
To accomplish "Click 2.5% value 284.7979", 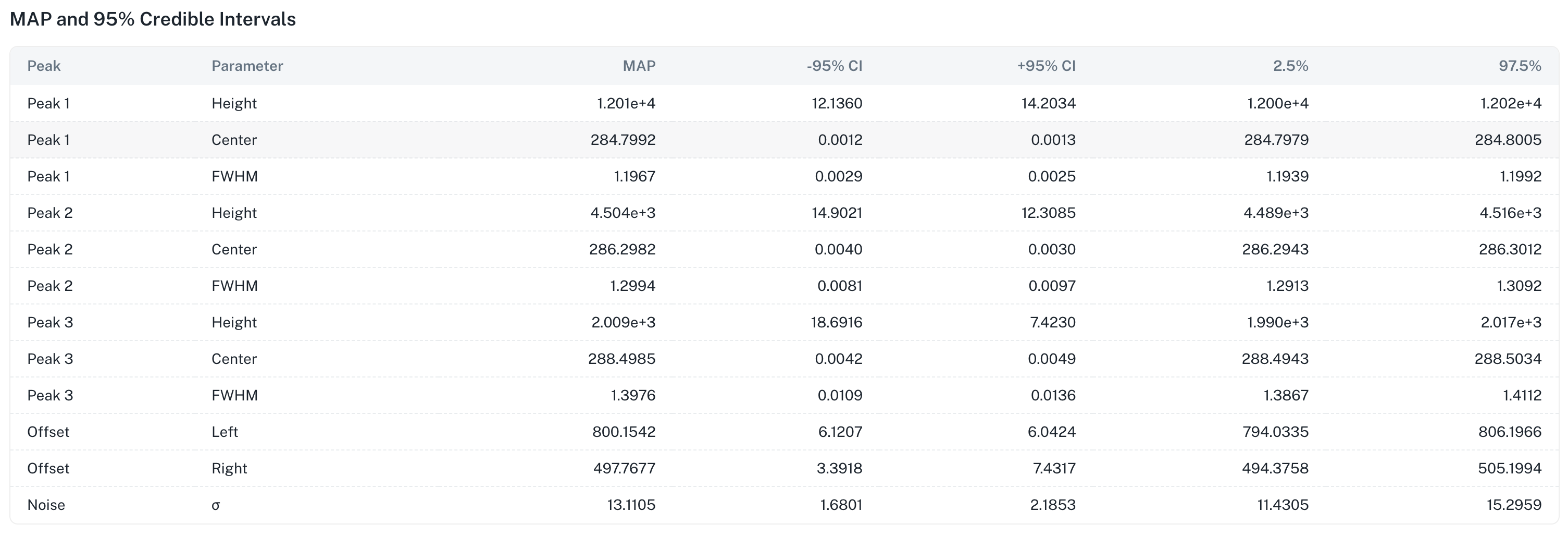I will point(1276,140).
